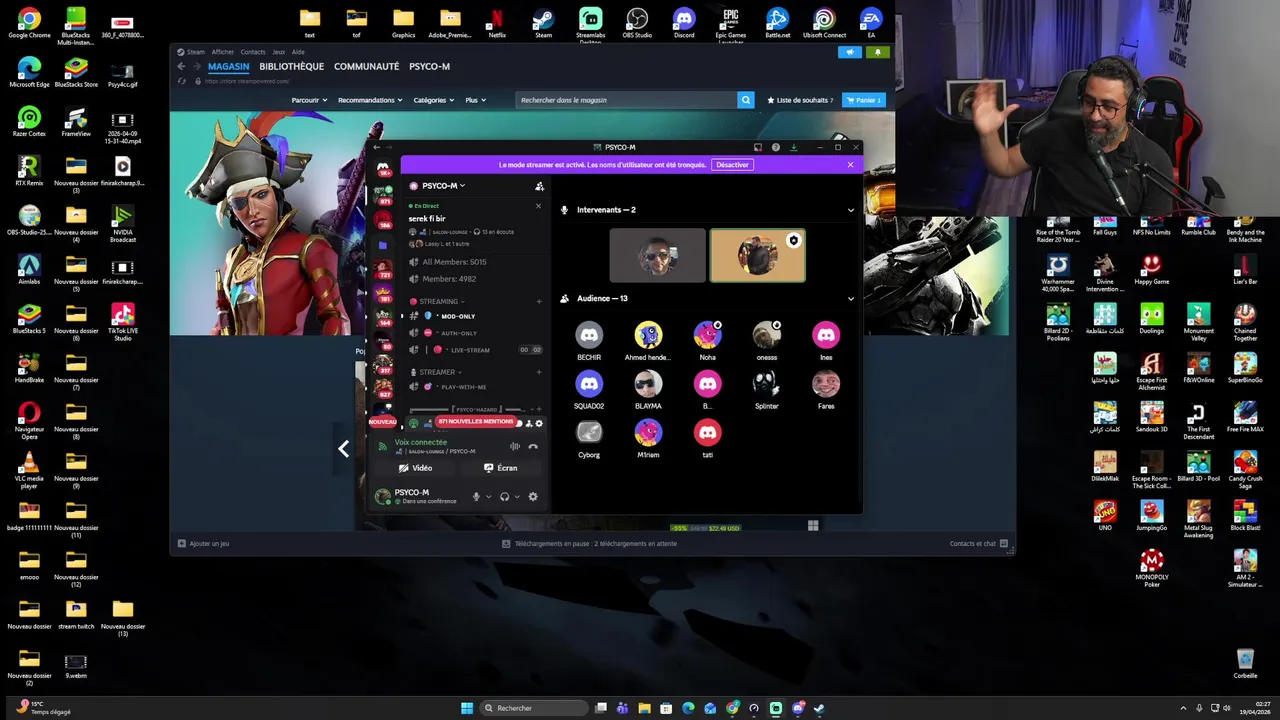Viewport: 1280px width, 720px height.
Task: Open TikTok LIVE Studio desktop icon
Action: [x=123, y=323]
